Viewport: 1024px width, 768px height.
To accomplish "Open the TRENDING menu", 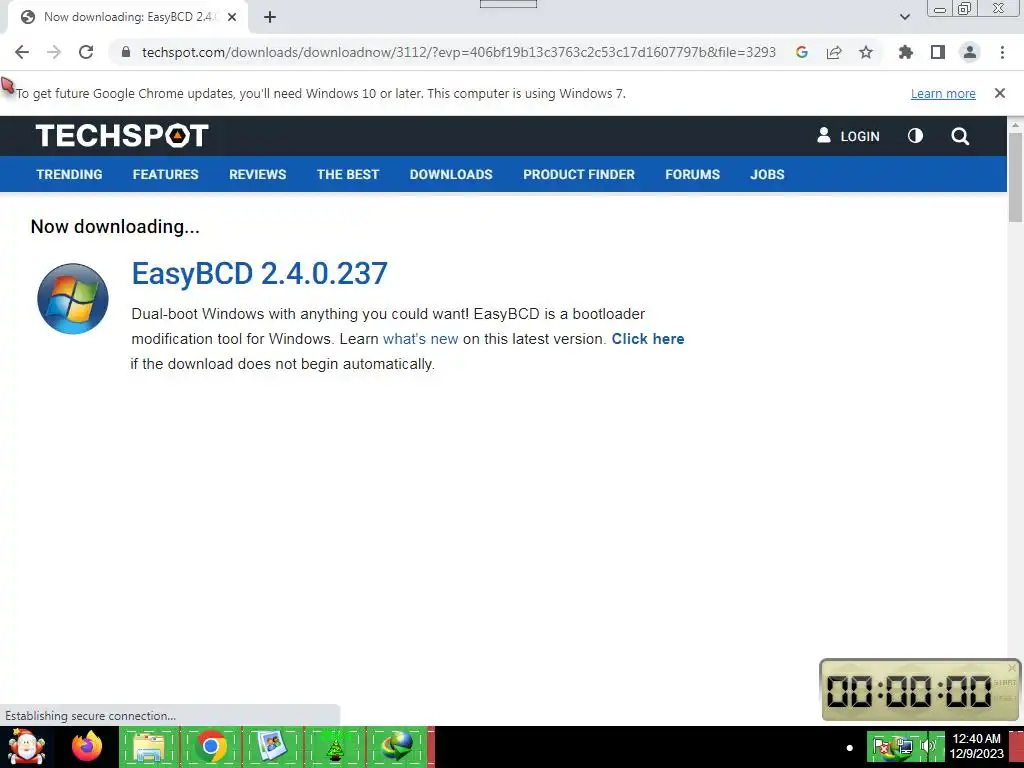I will [69, 174].
